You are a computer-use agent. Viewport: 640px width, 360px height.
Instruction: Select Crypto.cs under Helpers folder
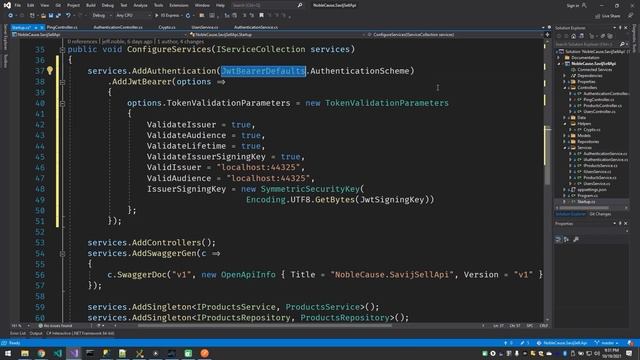(591, 130)
